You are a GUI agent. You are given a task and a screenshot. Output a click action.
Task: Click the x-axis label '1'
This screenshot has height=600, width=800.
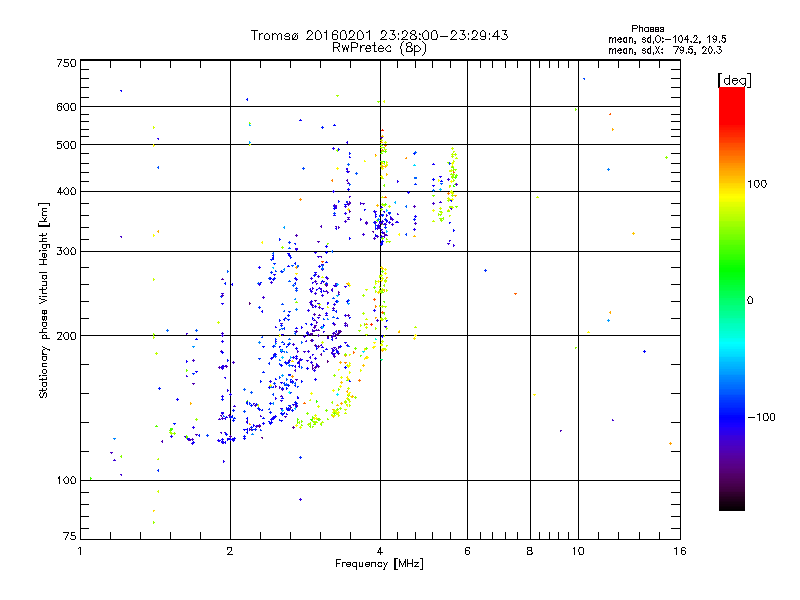(80, 551)
